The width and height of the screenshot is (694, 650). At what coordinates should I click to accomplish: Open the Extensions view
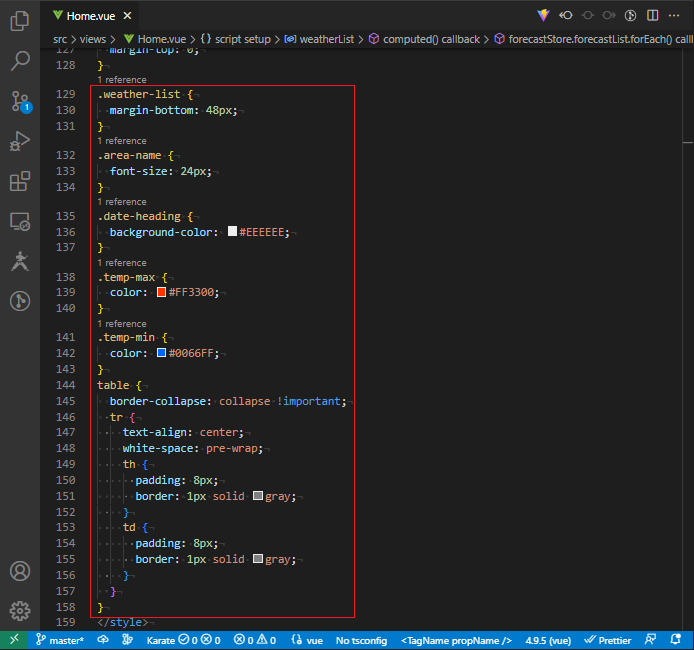20,181
